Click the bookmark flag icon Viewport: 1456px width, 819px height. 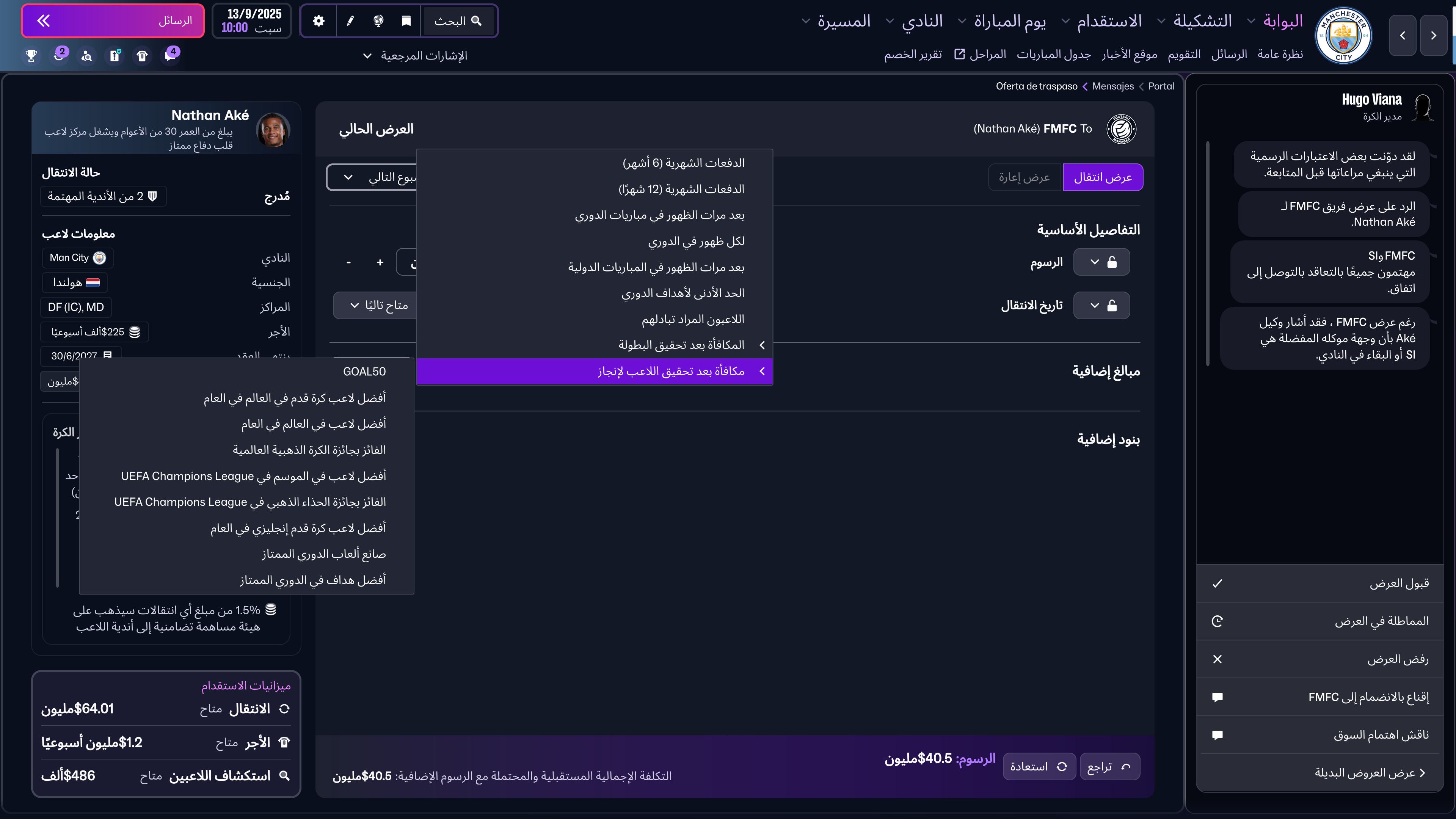406,21
